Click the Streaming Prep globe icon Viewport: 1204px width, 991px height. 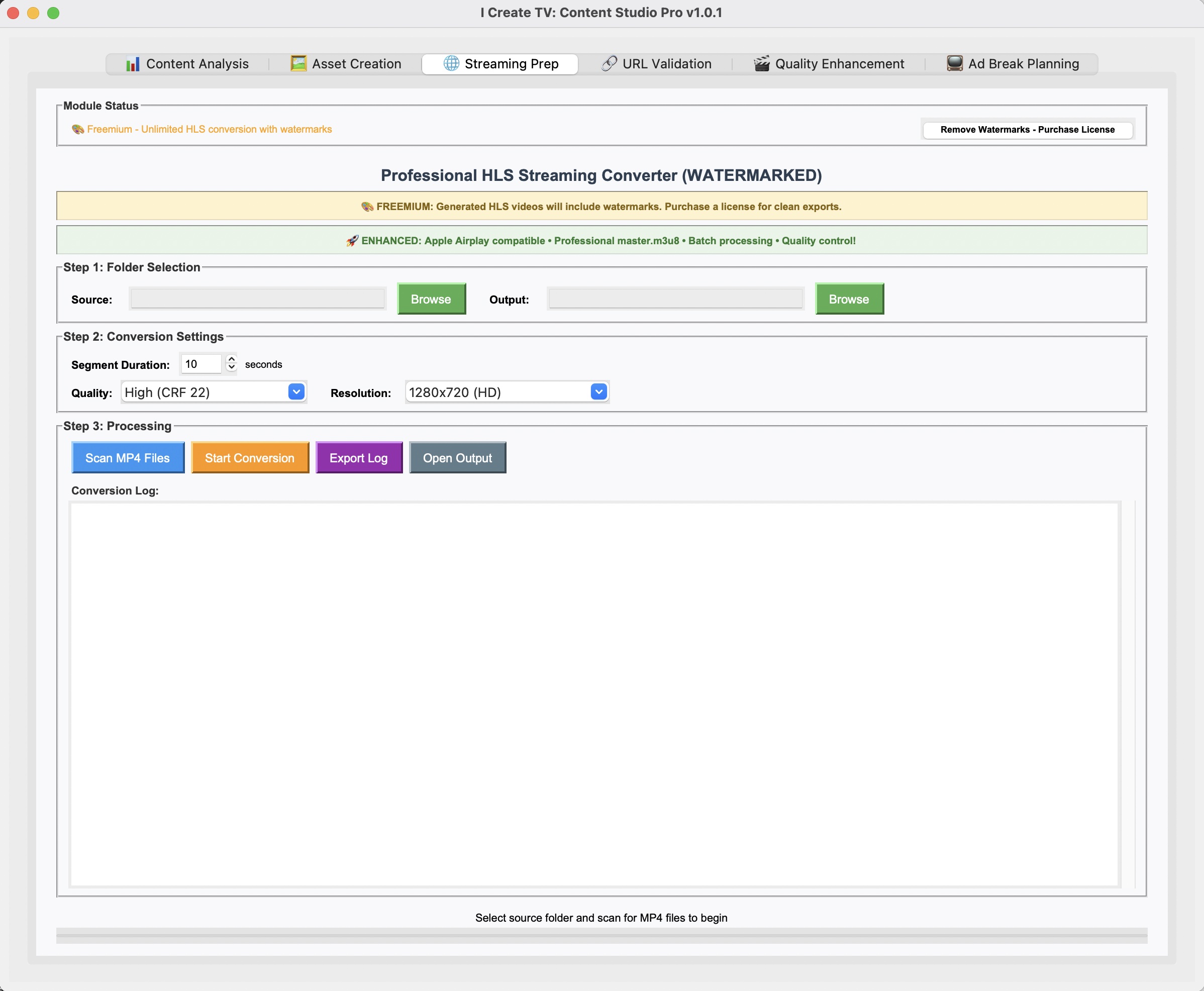[x=451, y=63]
